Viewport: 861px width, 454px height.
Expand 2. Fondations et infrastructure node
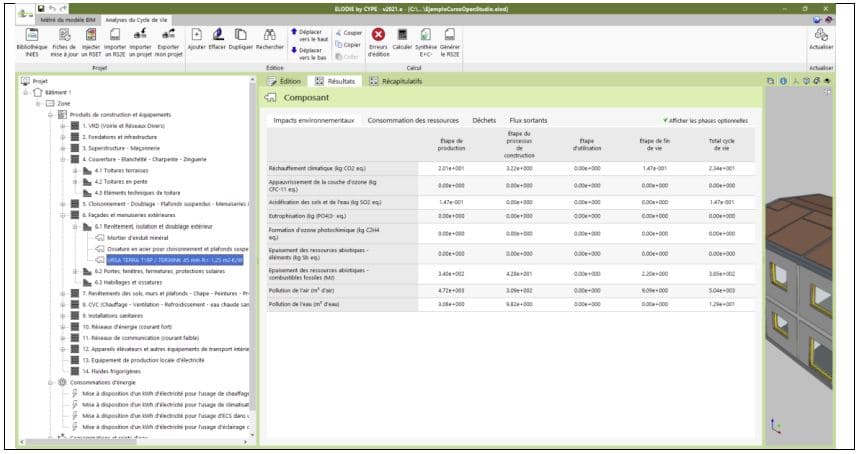click(x=63, y=137)
